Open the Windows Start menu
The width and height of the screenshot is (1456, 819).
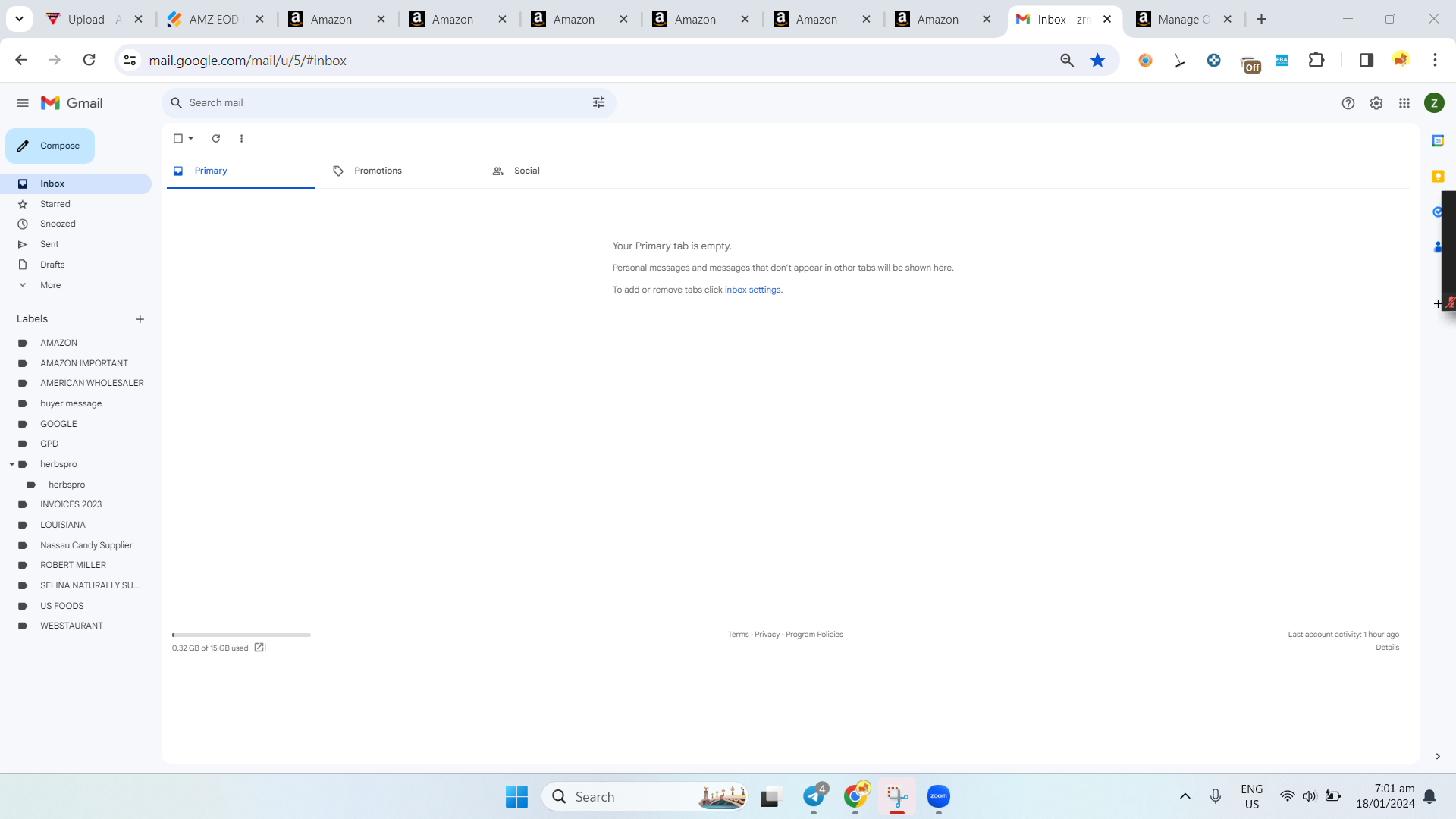[516, 796]
